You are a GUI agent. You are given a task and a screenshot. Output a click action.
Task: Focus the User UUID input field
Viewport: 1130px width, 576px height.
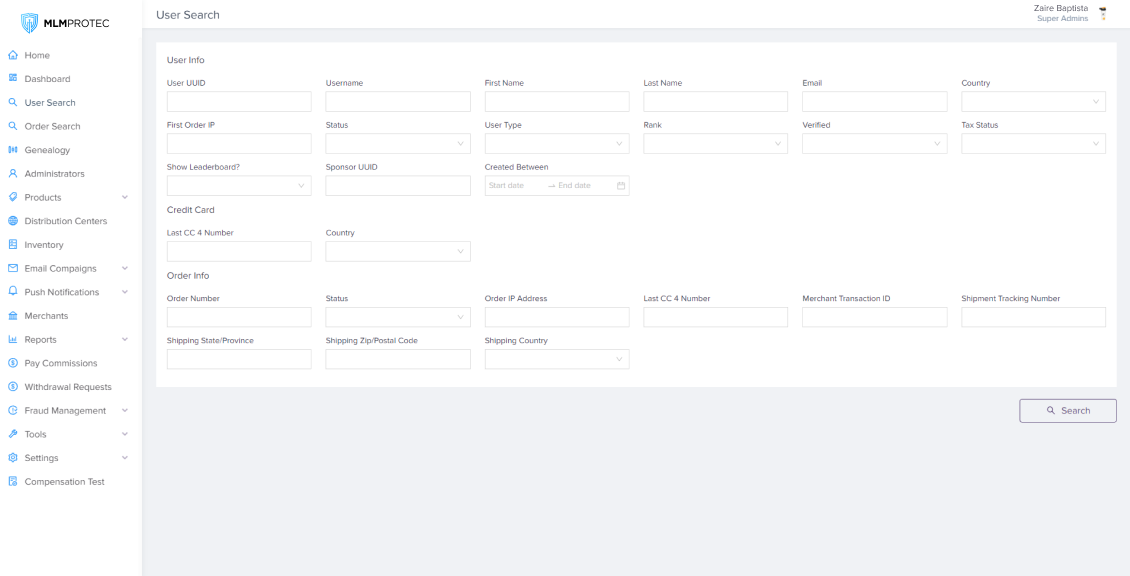pyautogui.click(x=239, y=102)
